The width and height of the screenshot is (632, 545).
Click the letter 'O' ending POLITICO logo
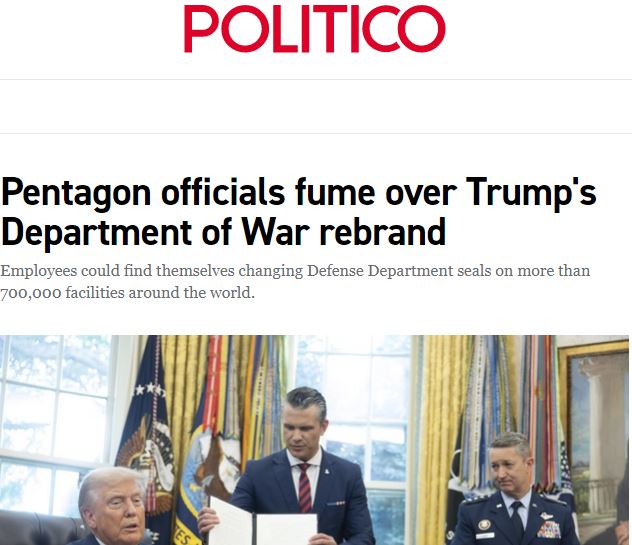(x=422, y=29)
